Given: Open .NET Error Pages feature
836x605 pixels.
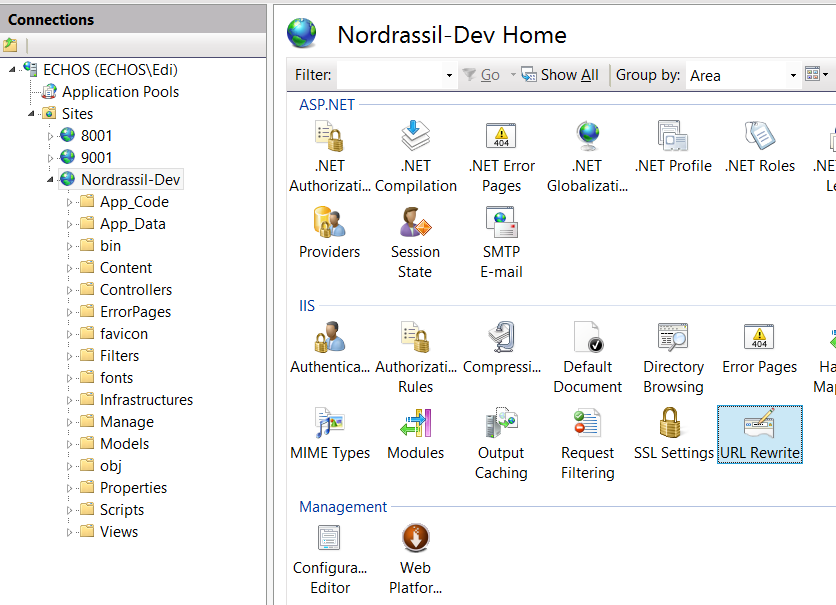Looking at the screenshot, I should [501, 157].
